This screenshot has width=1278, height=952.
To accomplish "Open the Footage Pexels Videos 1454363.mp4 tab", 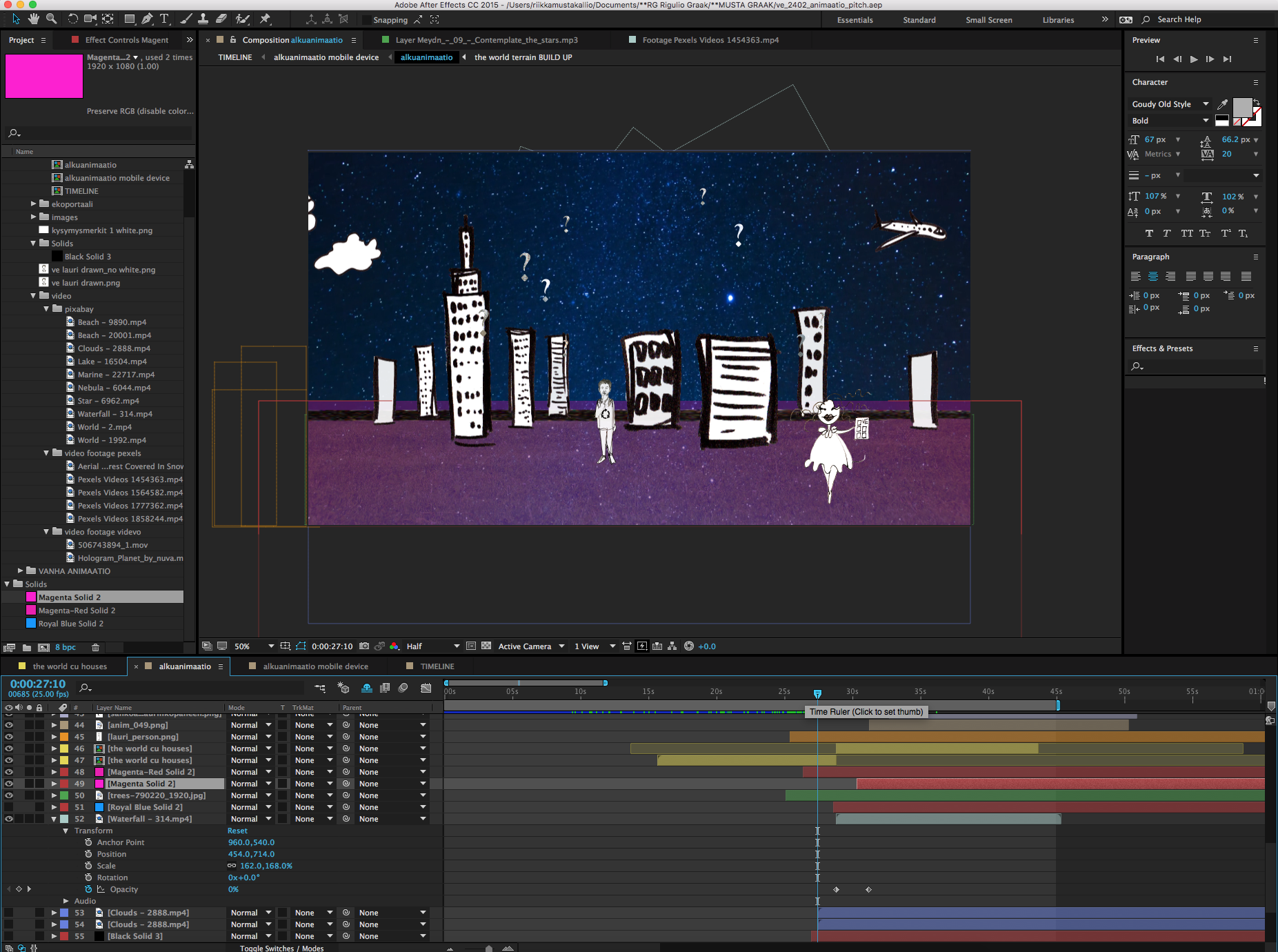I will (710, 40).
